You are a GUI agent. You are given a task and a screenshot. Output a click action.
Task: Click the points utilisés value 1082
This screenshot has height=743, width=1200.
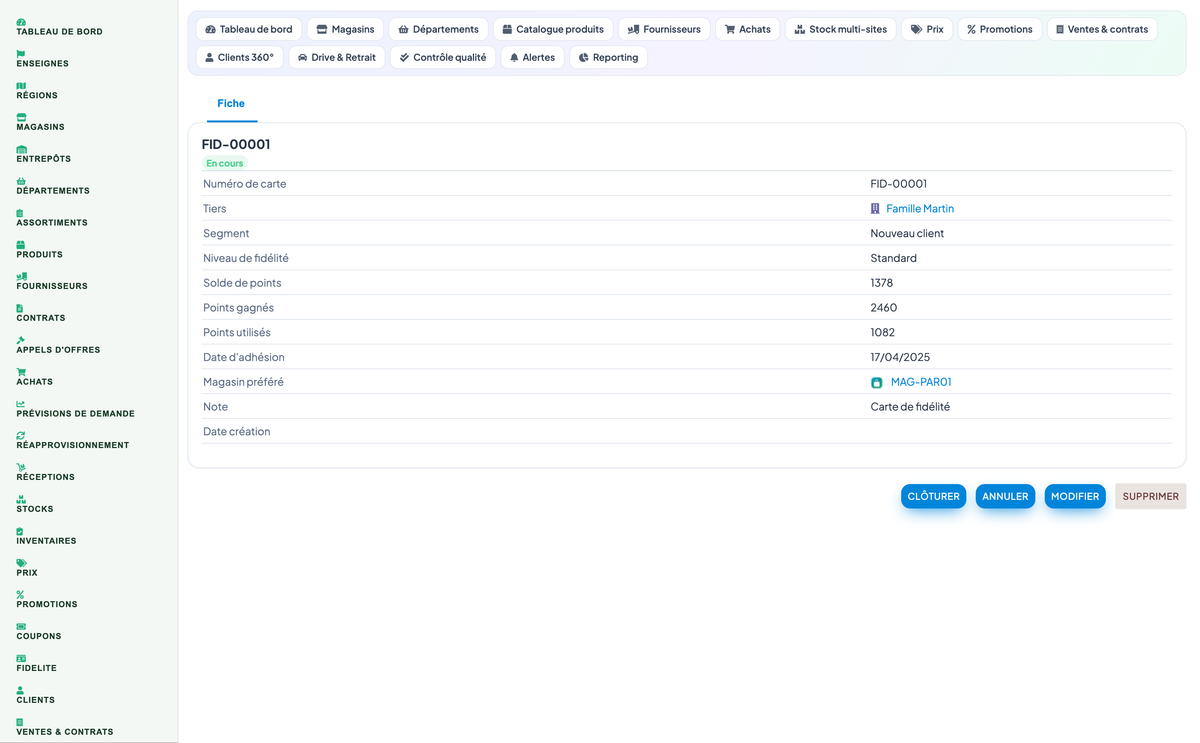883,332
